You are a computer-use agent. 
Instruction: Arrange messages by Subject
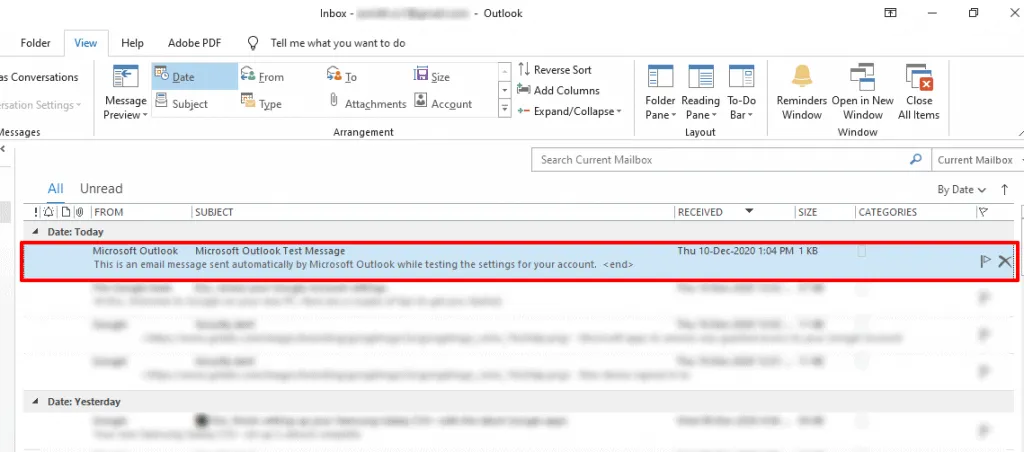pyautogui.click(x=181, y=103)
